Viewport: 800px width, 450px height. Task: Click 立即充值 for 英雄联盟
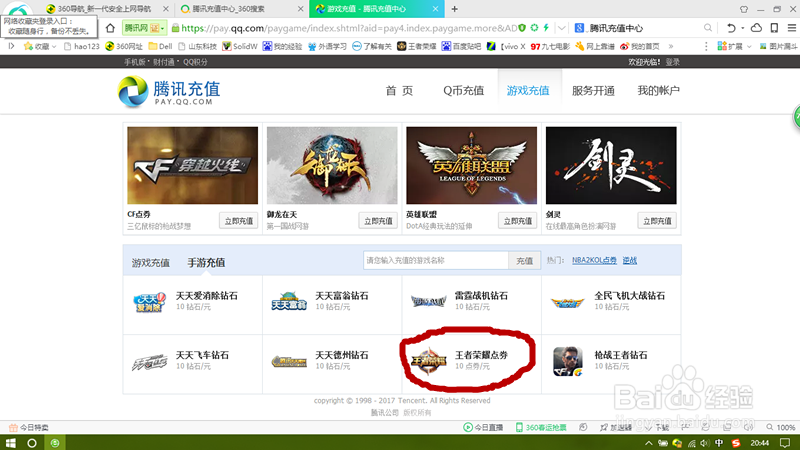tap(517, 221)
